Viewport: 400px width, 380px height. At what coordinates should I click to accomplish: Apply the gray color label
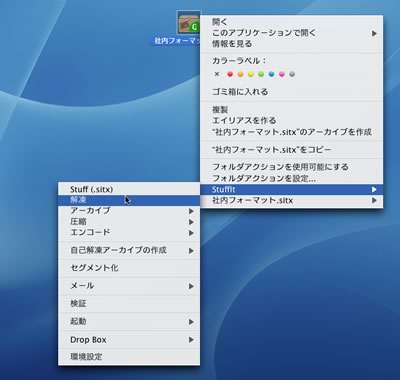point(292,74)
